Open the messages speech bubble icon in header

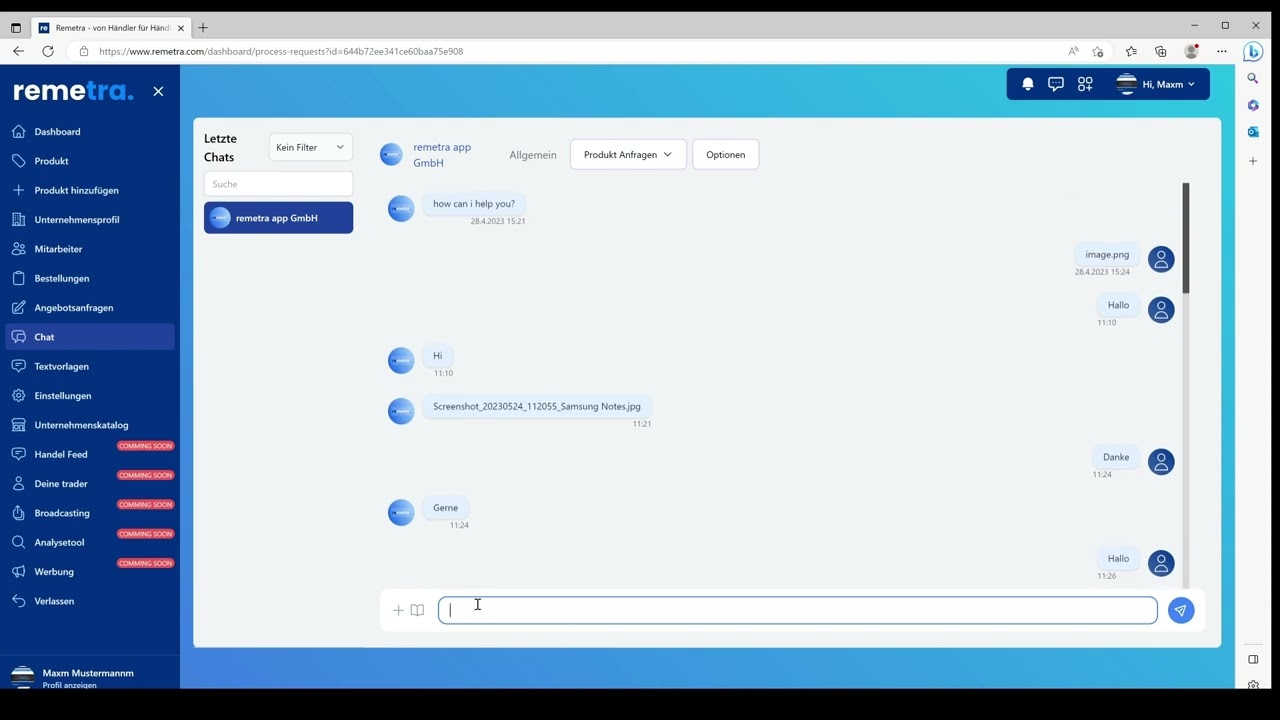tap(1056, 84)
